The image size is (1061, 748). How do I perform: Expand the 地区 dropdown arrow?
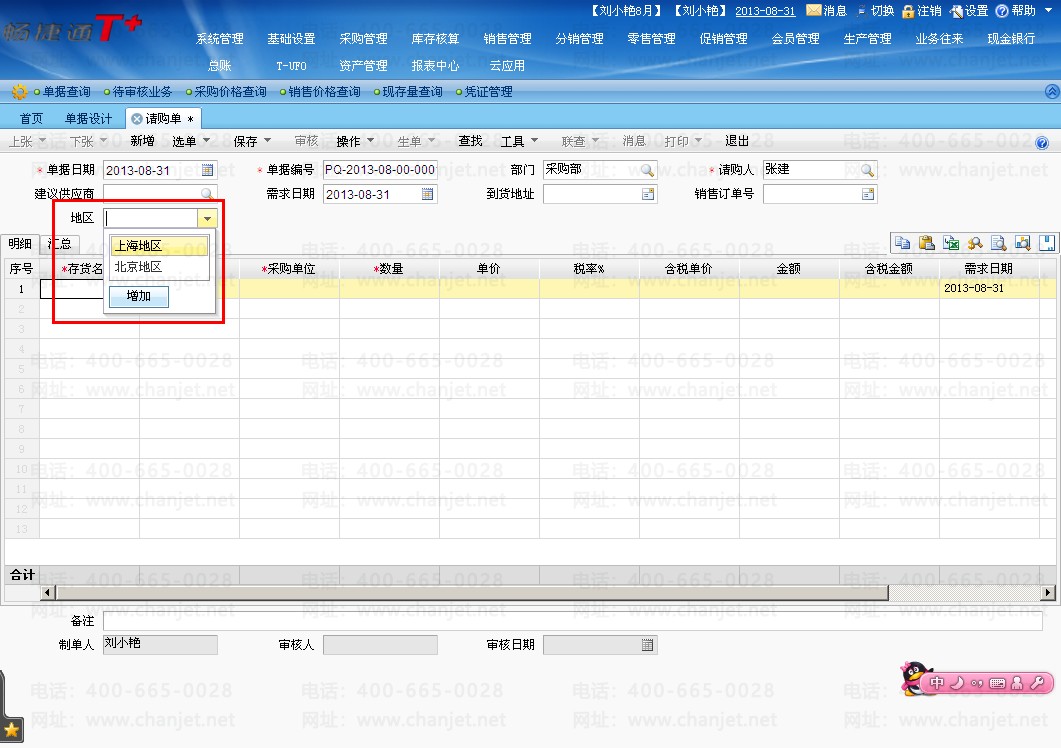pos(207,218)
